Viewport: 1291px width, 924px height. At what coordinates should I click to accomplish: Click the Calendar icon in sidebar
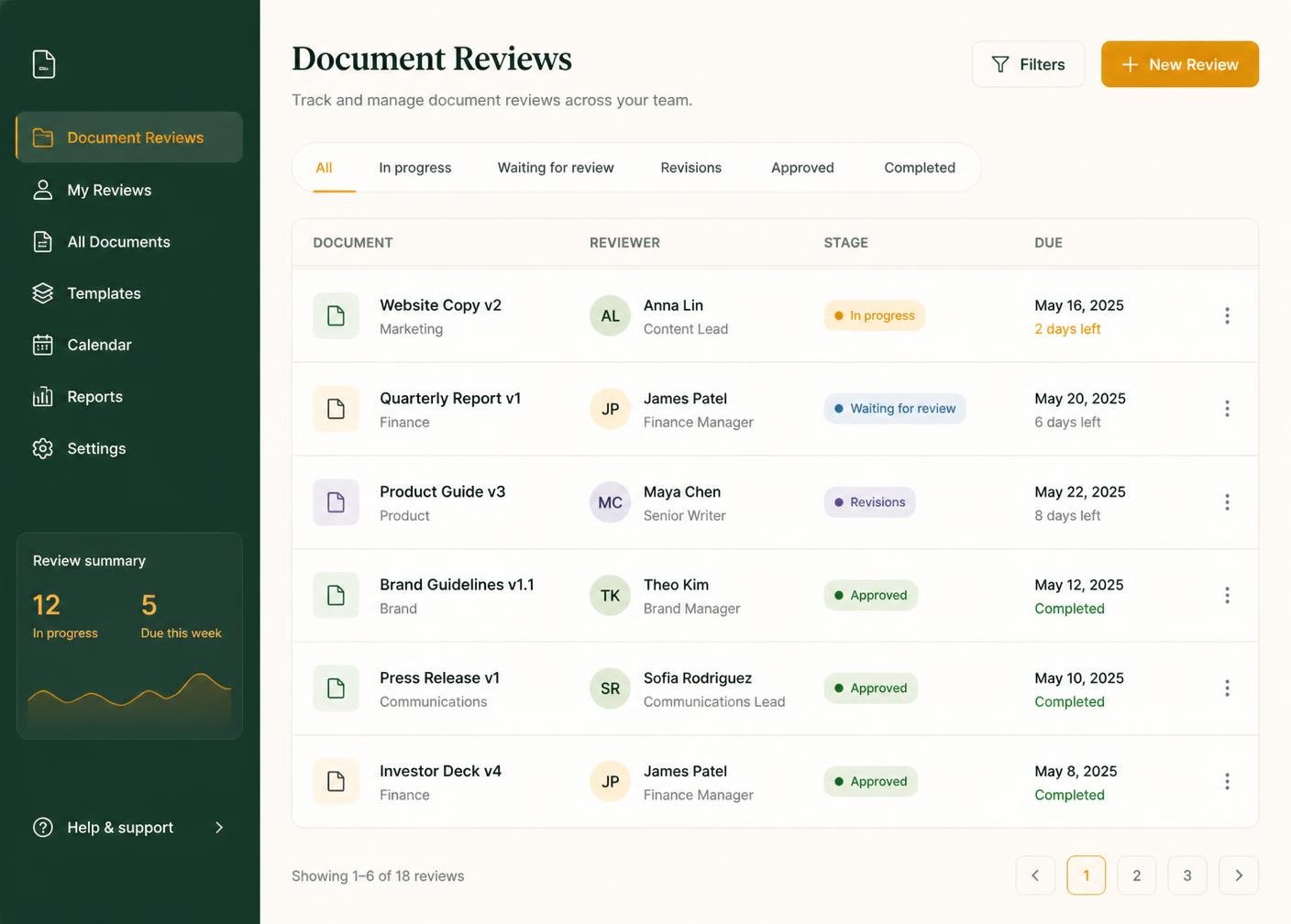(x=43, y=345)
